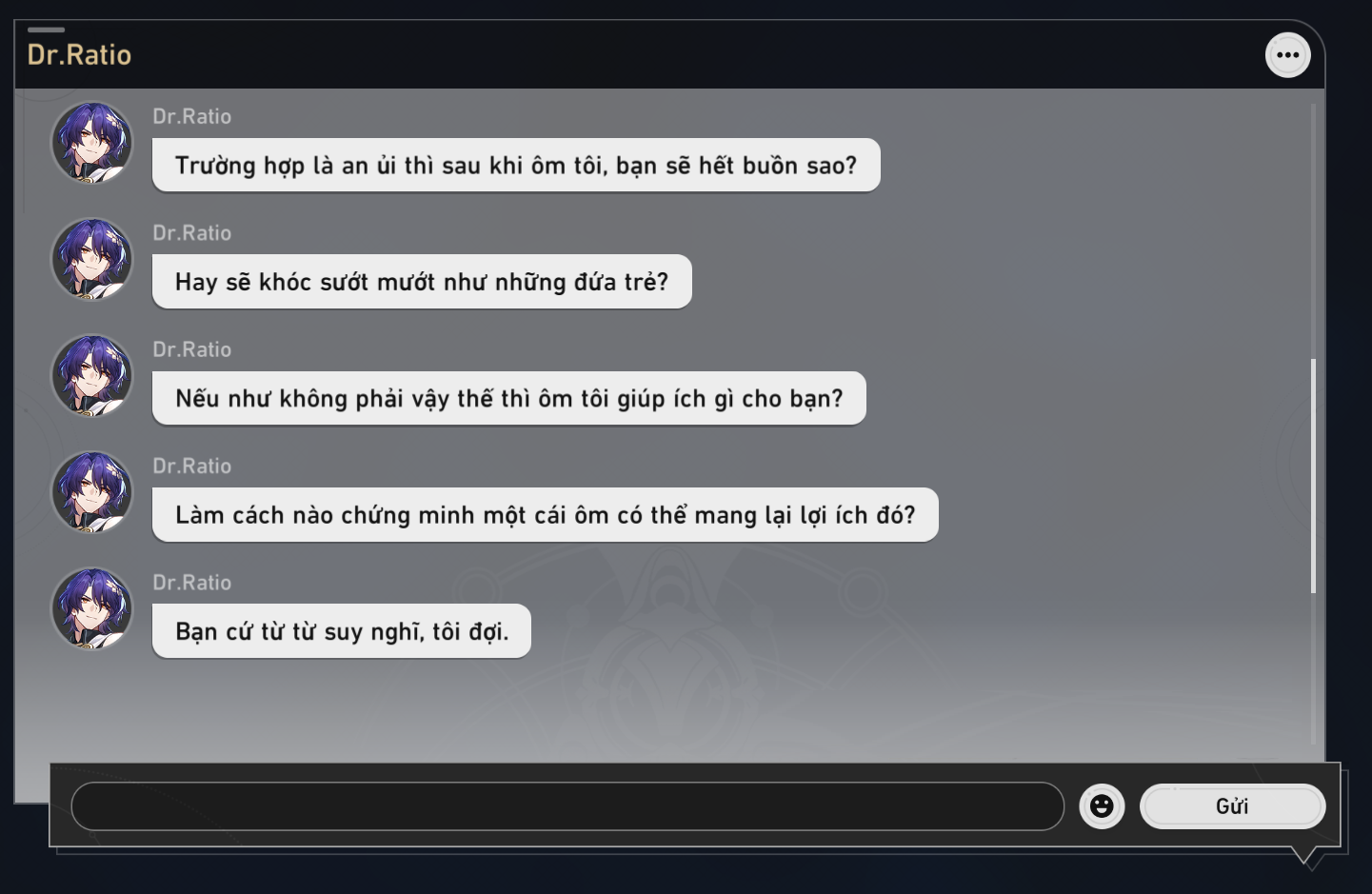The height and width of the screenshot is (894, 1372).
Task: Open the emoji sticker picker
Action: point(1102,806)
